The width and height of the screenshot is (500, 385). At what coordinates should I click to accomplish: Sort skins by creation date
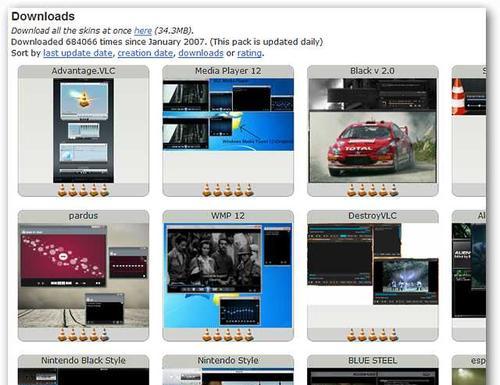pyautogui.click(x=145, y=53)
